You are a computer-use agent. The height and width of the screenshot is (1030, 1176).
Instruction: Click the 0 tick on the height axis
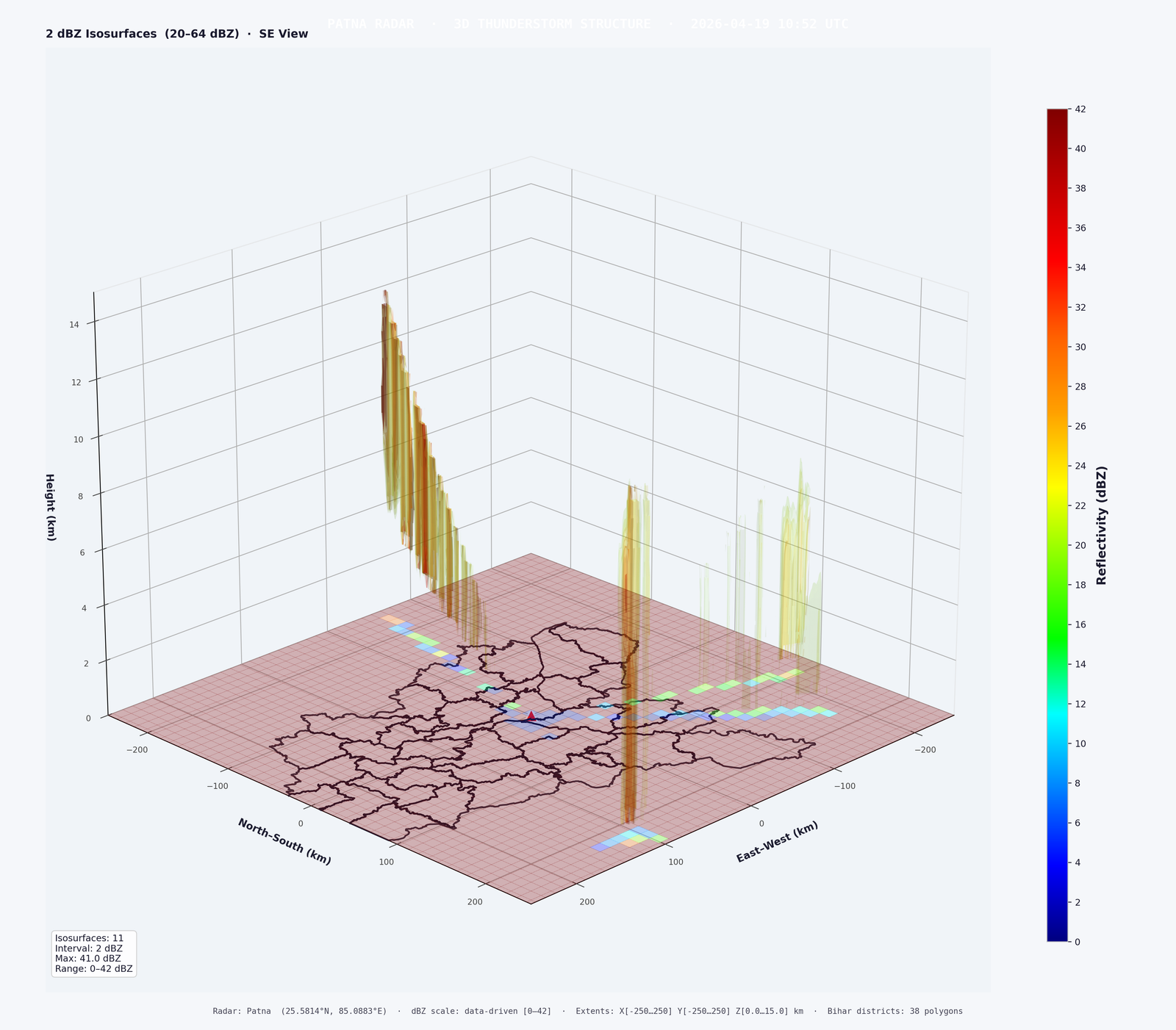pyautogui.click(x=88, y=719)
